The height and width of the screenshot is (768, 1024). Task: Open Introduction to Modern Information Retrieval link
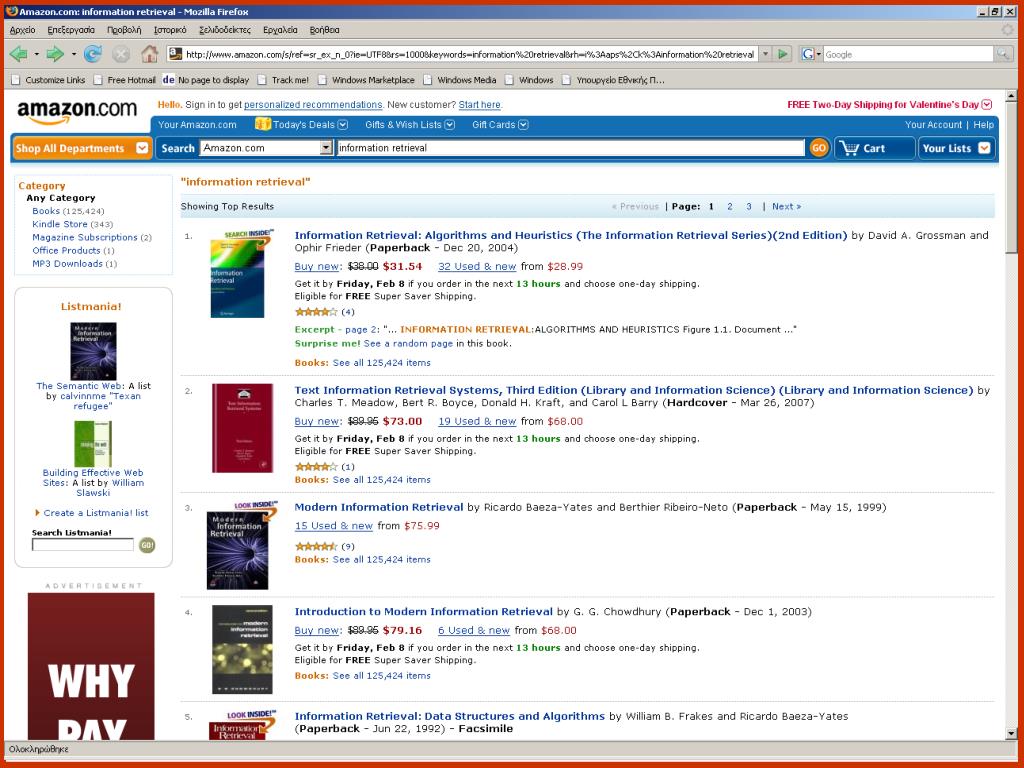tap(423, 611)
